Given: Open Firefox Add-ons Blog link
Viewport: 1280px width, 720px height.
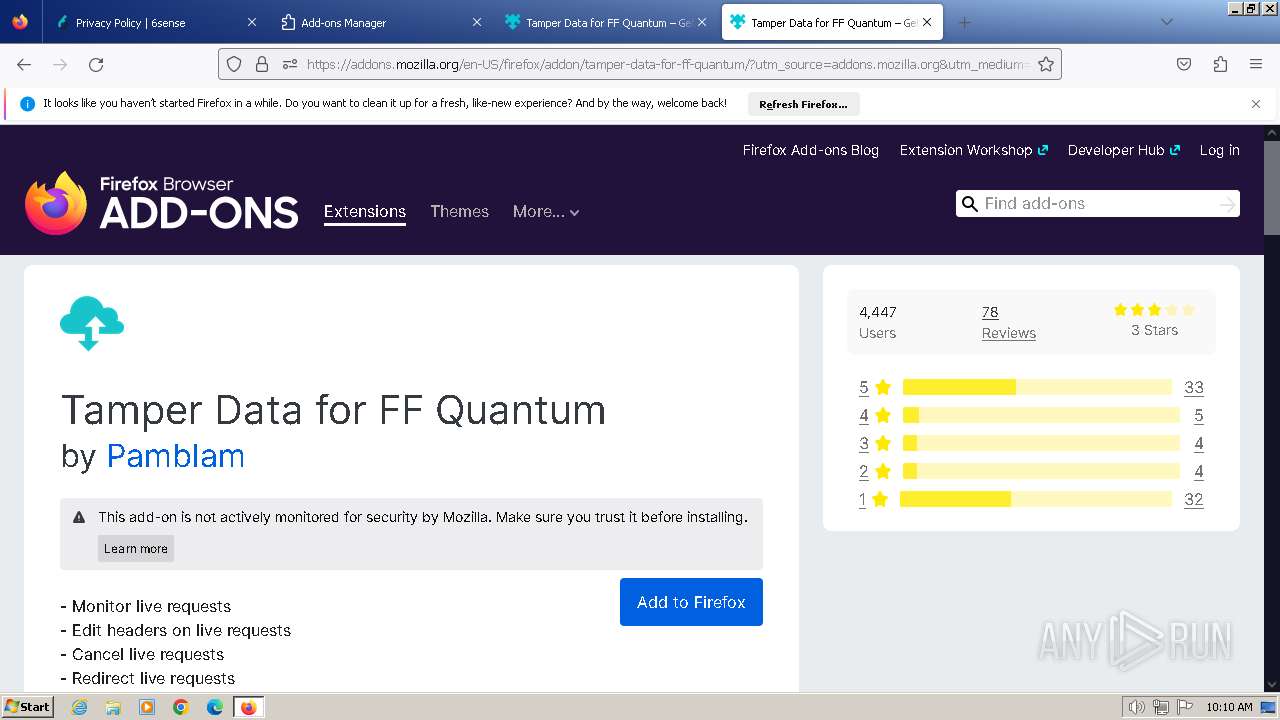Looking at the screenshot, I should pos(810,150).
